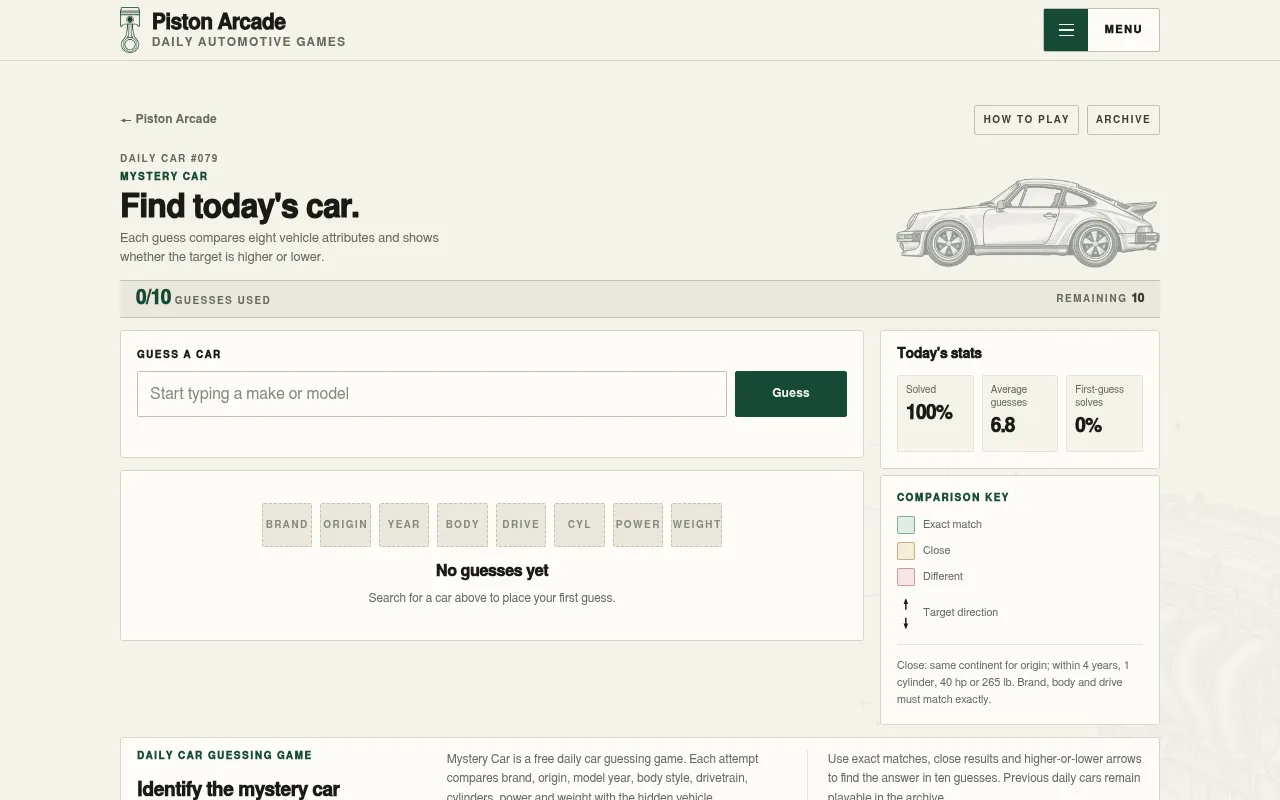Image resolution: width=1280 pixels, height=800 pixels.
Task: Click the Average guesses 6.8 stat card
Action: (x=1020, y=413)
